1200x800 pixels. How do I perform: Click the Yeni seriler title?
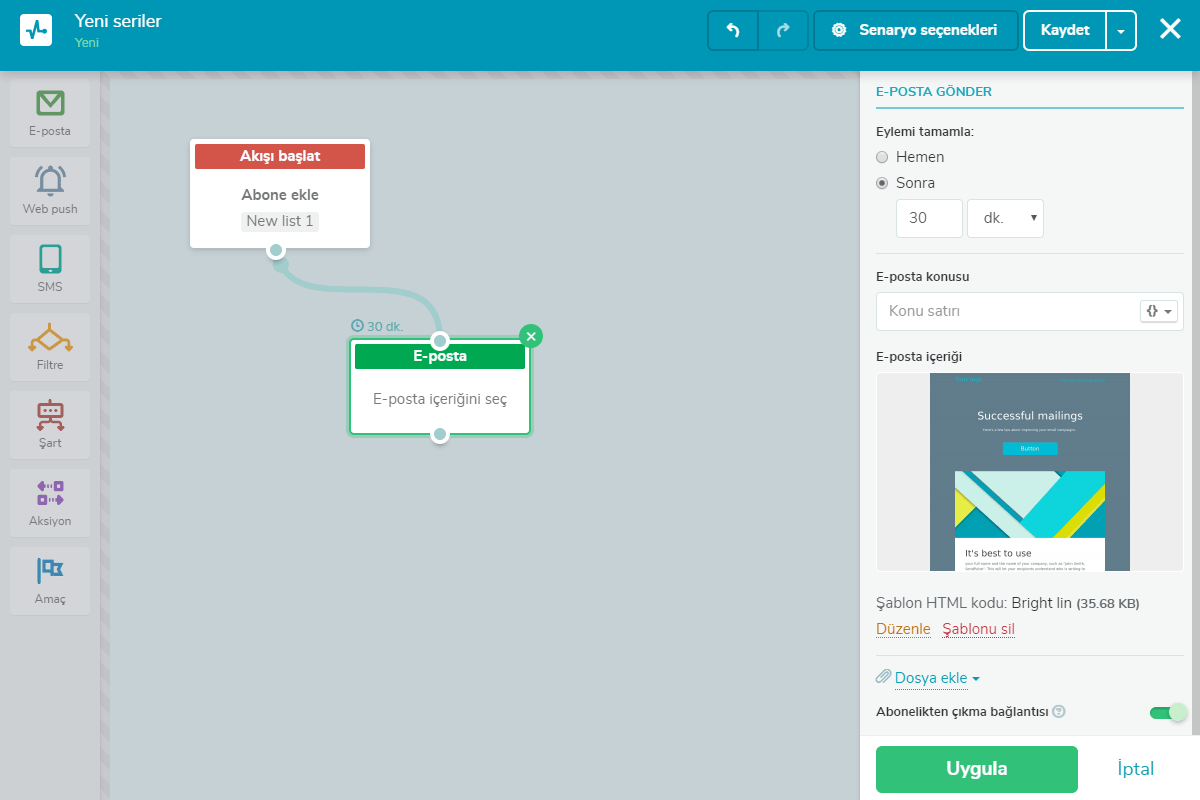click(x=118, y=21)
